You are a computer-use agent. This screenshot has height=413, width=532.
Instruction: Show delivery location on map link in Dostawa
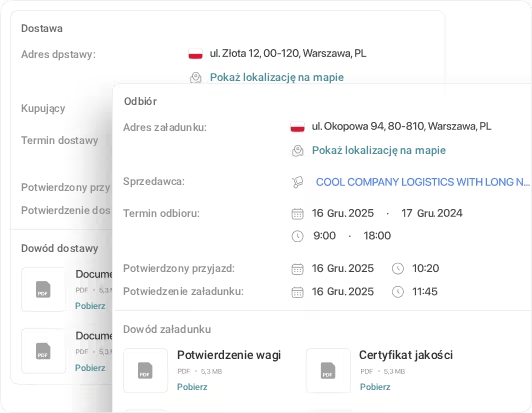point(277,77)
